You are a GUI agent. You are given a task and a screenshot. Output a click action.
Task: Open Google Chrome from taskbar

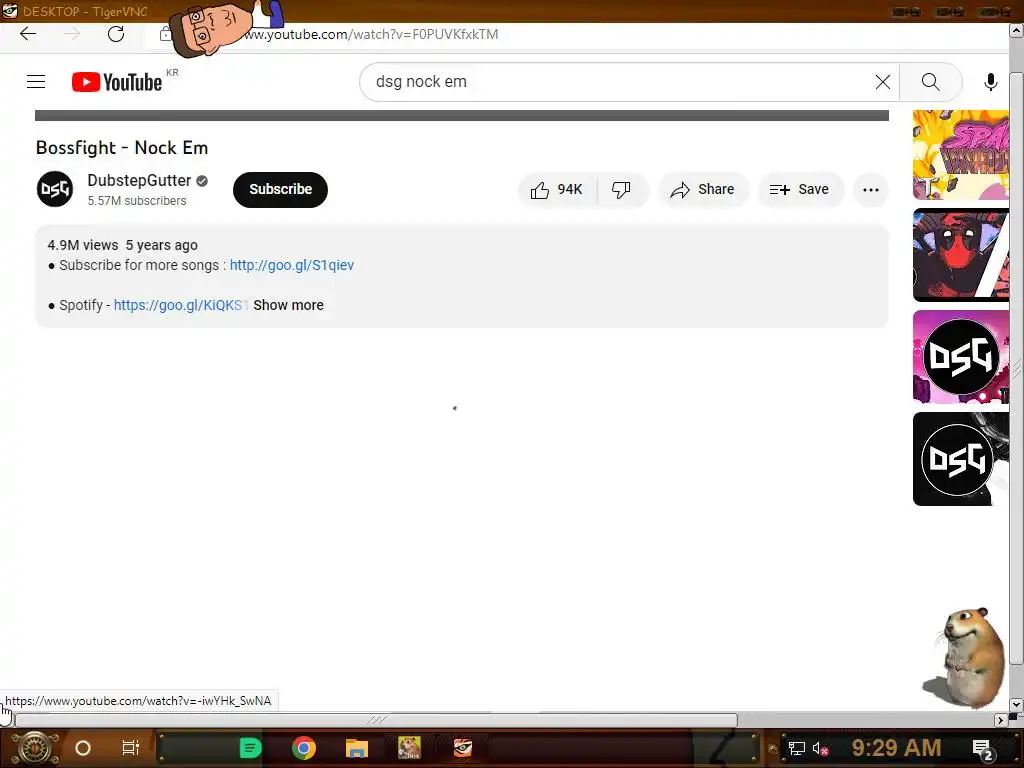click(x=304, y=748)
